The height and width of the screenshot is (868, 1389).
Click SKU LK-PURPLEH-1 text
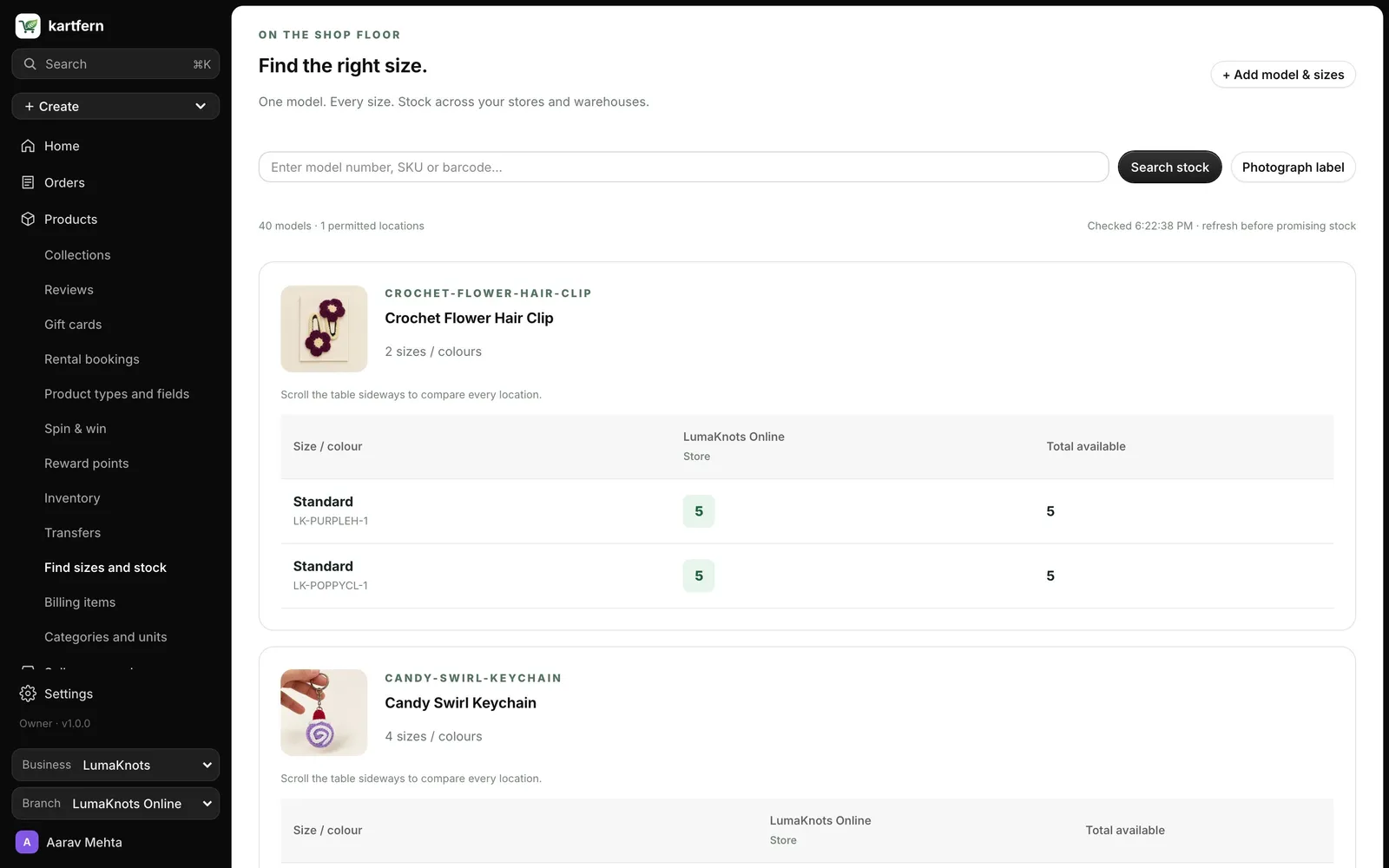coord(331,521)
